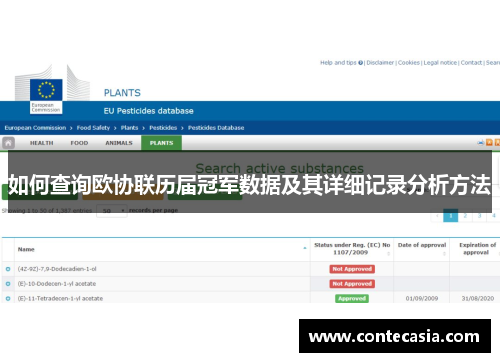
Task: Open the FOOD tab
Action: pyautogui.click(x=79, y=143)
